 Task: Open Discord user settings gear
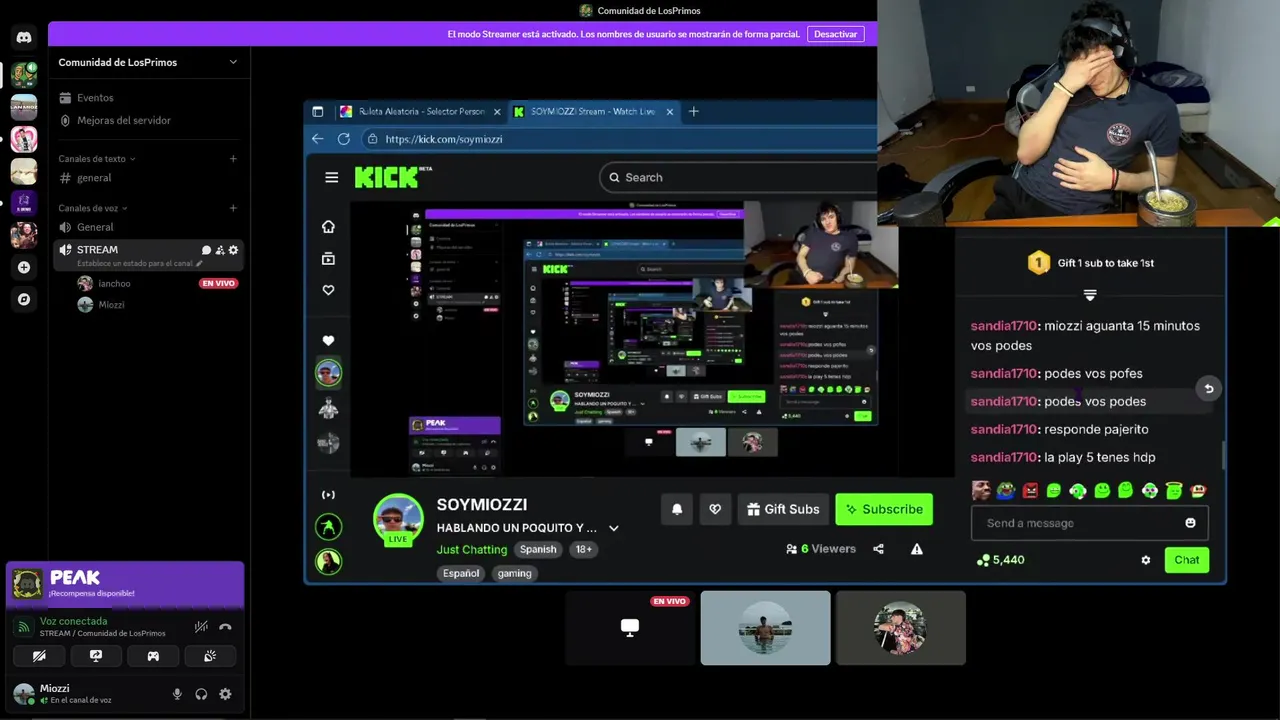[225, 694]
